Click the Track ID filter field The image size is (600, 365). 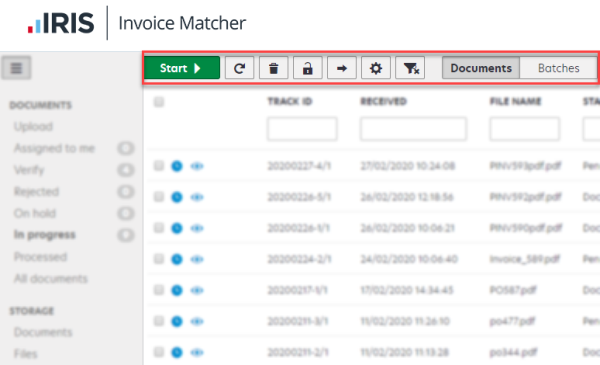tap(302, 129)
